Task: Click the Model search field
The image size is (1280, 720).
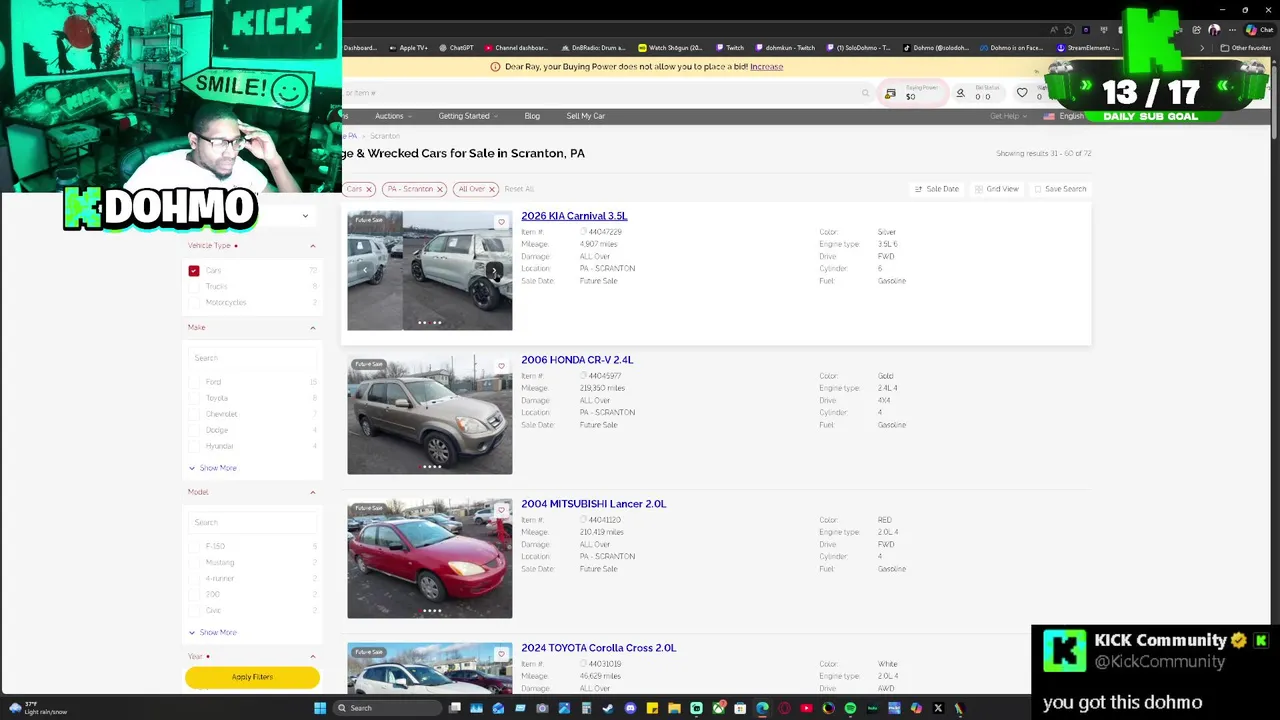Action: click(252, 522)
